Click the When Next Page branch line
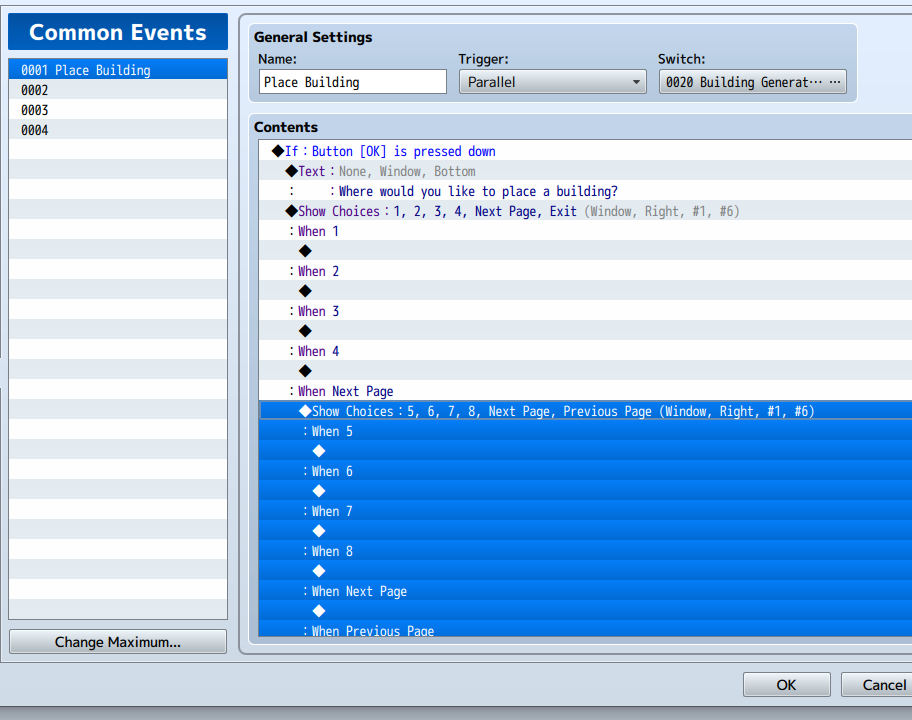Image resolution: width=912 pixels, height=720 pixels. point(345,391)
